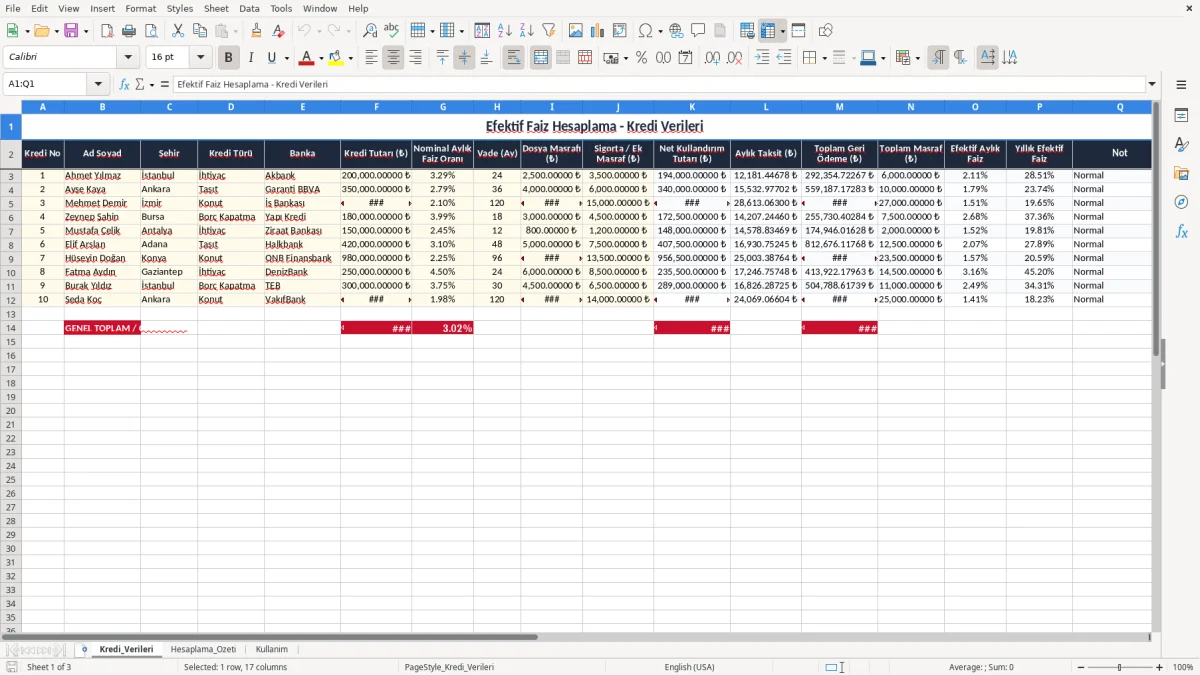Toggle Left-to-Right text direction
The height and width of the screenshot is (675, 1200).
tap(938, 58)
